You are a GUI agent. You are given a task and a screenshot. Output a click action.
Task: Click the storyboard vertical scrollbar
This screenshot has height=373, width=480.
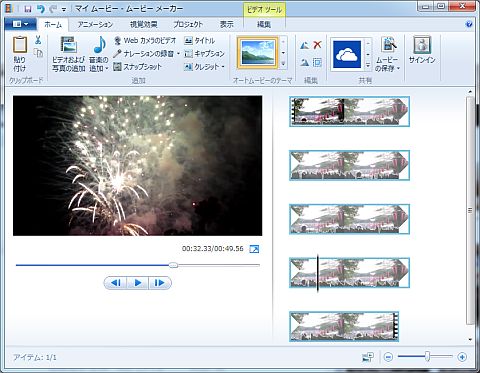[x=470, y=211]
